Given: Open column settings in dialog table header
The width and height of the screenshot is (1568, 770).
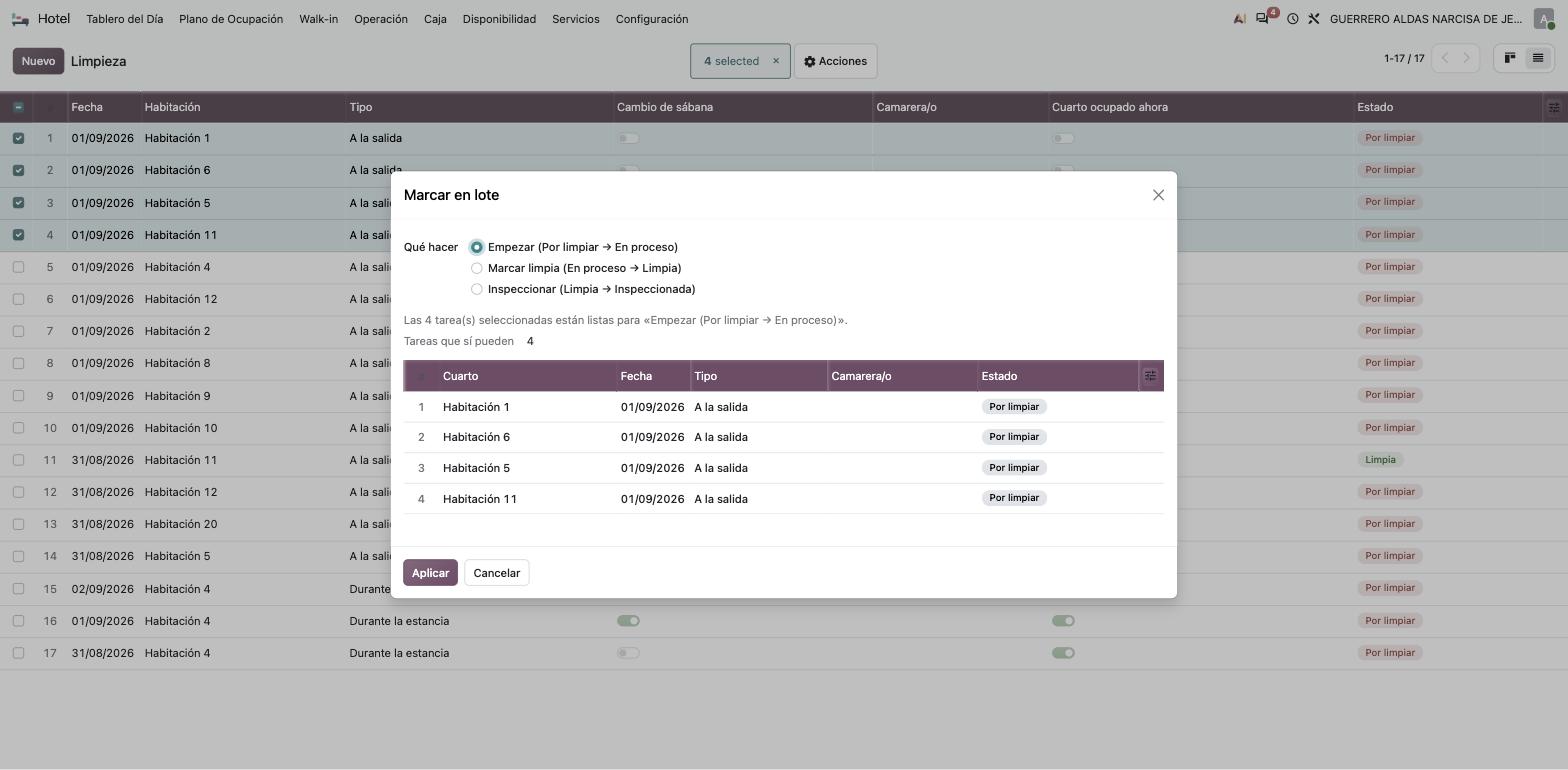Looking at the screenshot, I should [x=1150, y=376].
